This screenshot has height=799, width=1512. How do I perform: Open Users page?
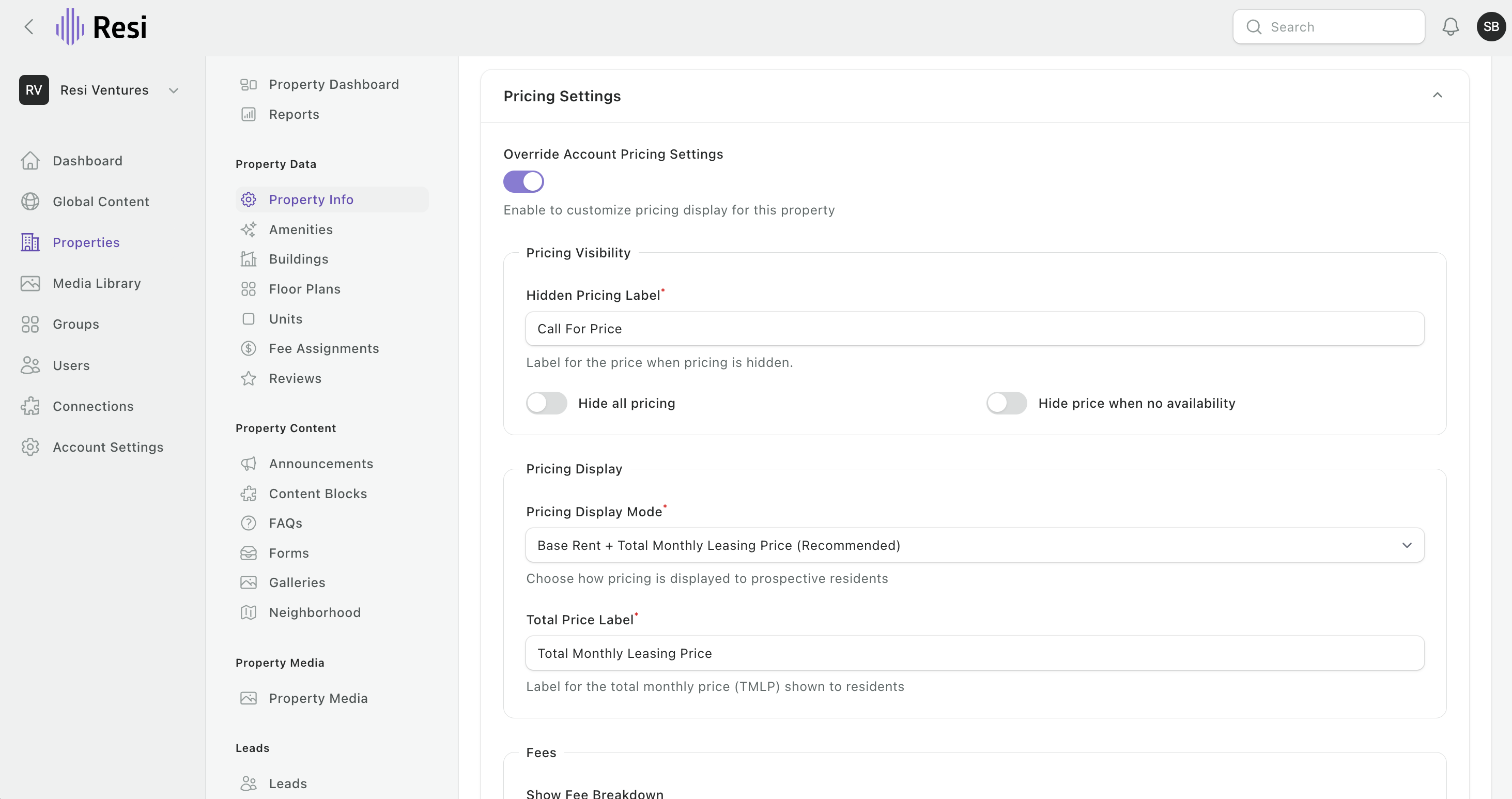71,365
